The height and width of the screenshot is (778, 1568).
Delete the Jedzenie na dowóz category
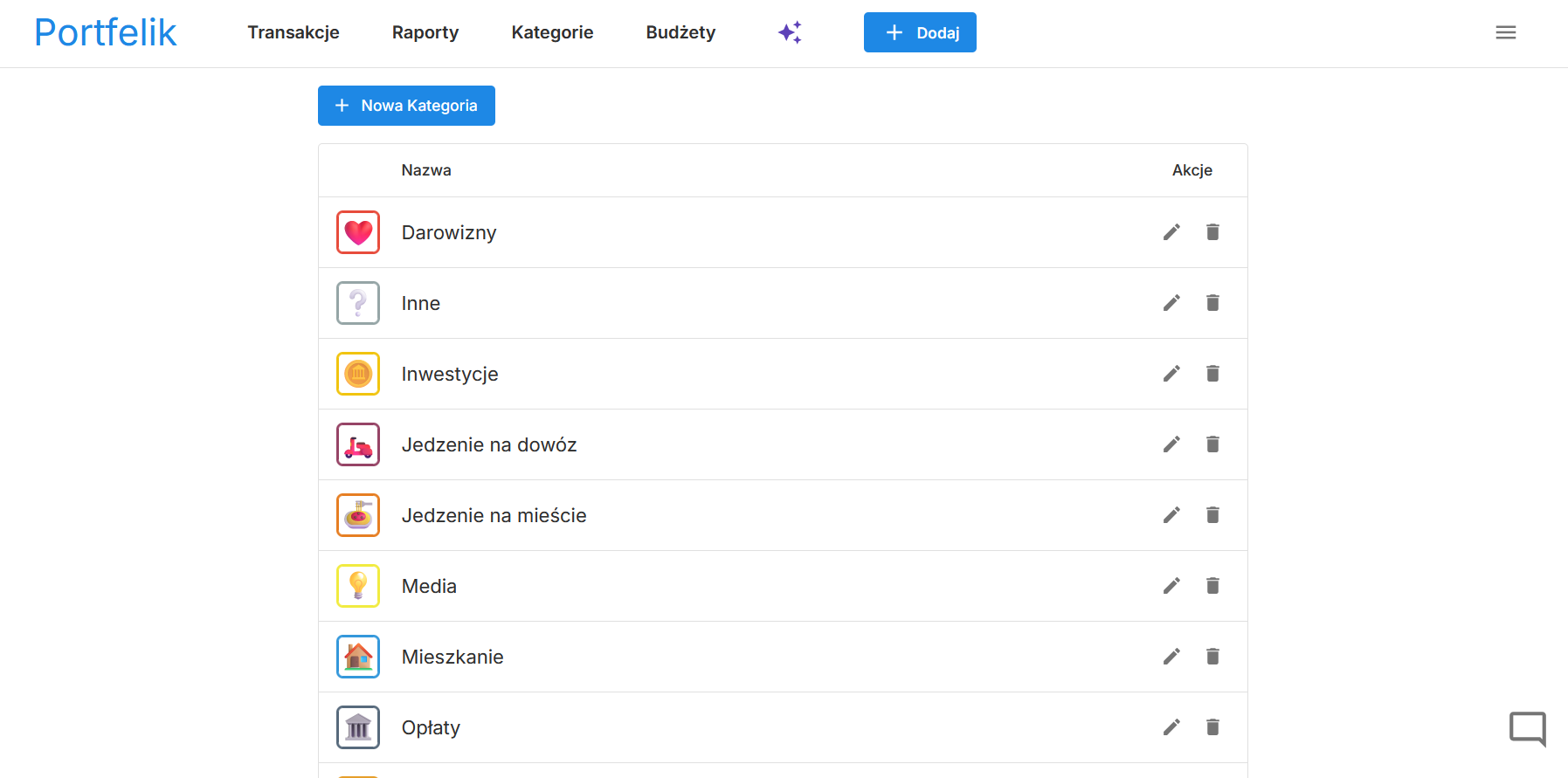[1212, 444]
